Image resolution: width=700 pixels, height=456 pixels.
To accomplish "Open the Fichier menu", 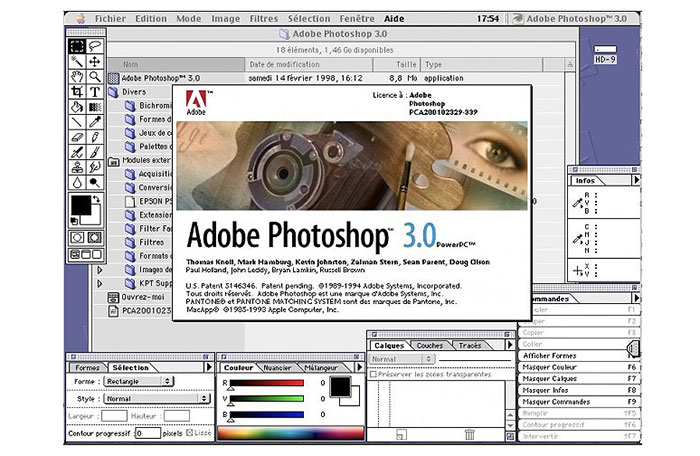I will (110, 19).
